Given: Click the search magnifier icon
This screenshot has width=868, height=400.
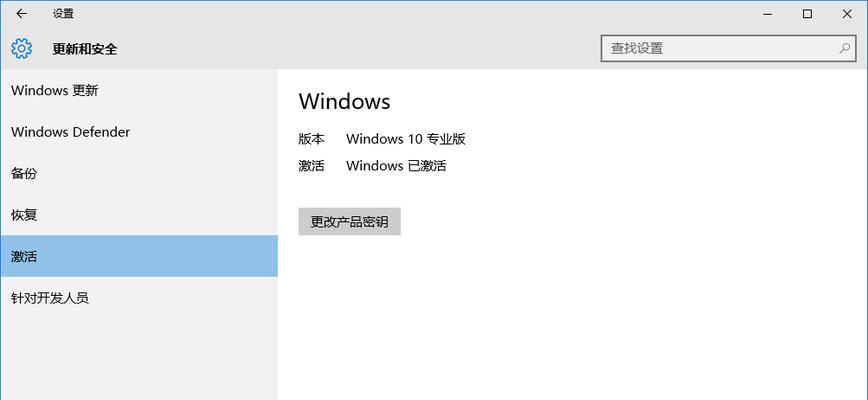Looking at the screenshot, I should [844, 48].
